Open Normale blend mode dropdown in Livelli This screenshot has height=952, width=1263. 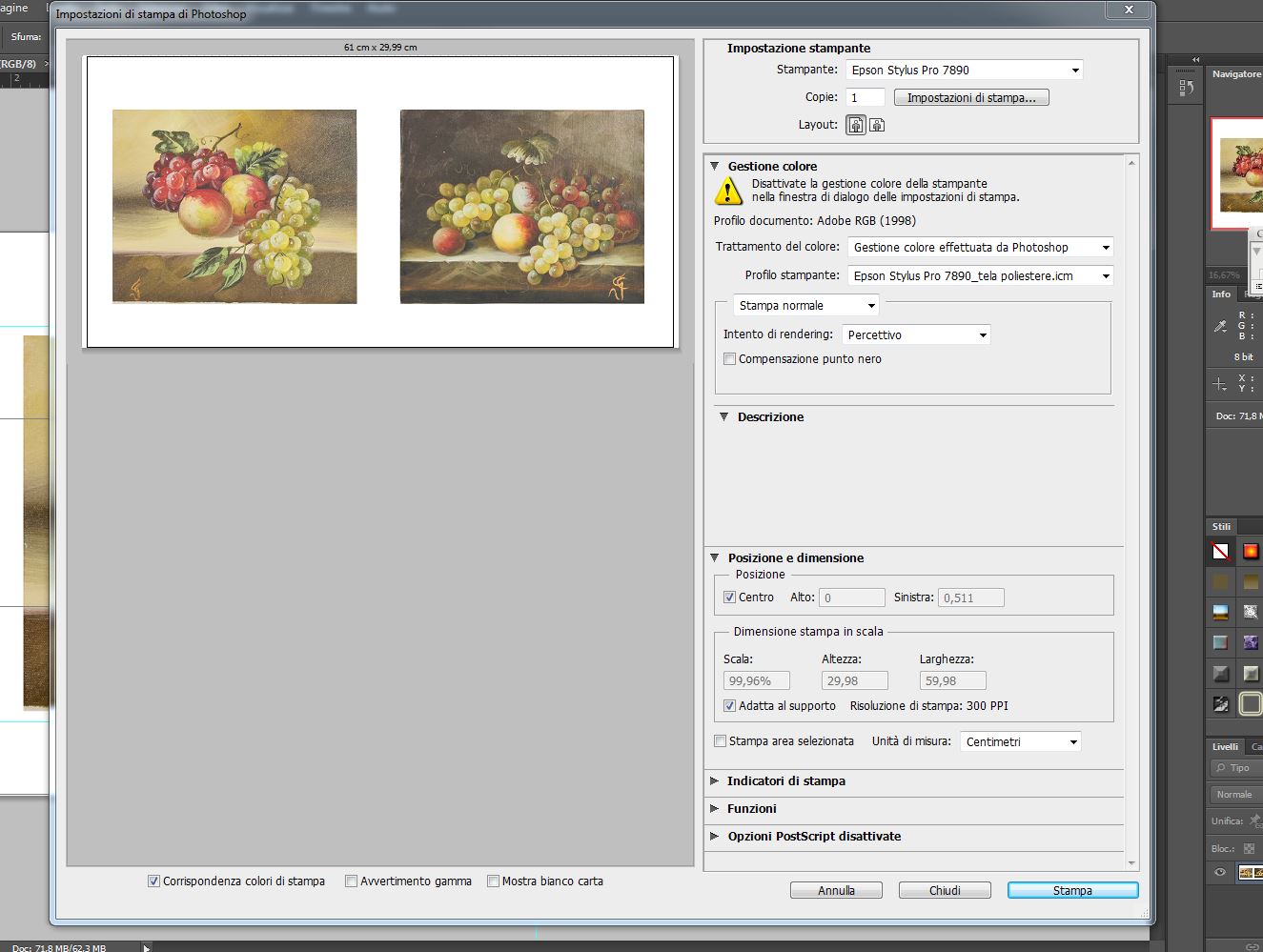[x=1236, y=795]
